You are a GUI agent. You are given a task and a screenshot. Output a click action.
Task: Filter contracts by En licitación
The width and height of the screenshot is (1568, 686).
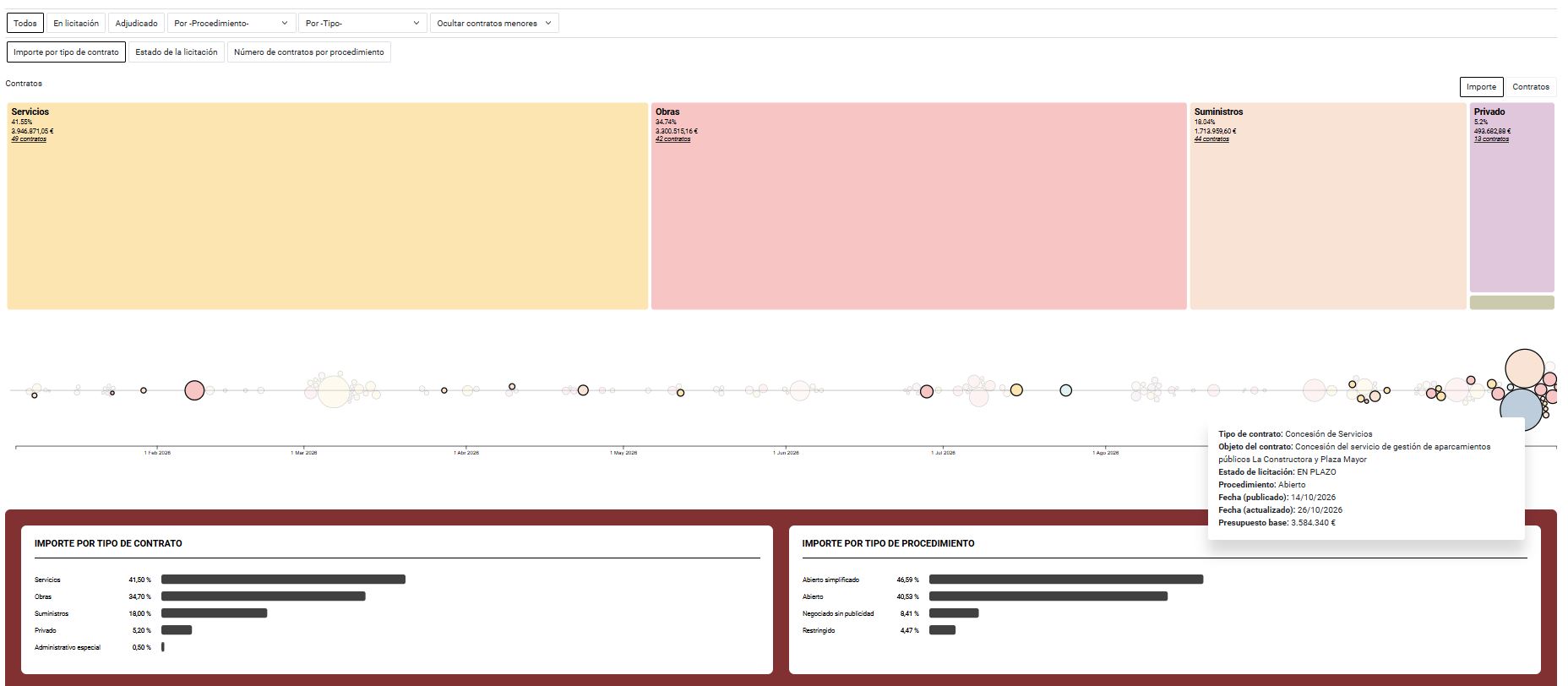pos(76,23)
